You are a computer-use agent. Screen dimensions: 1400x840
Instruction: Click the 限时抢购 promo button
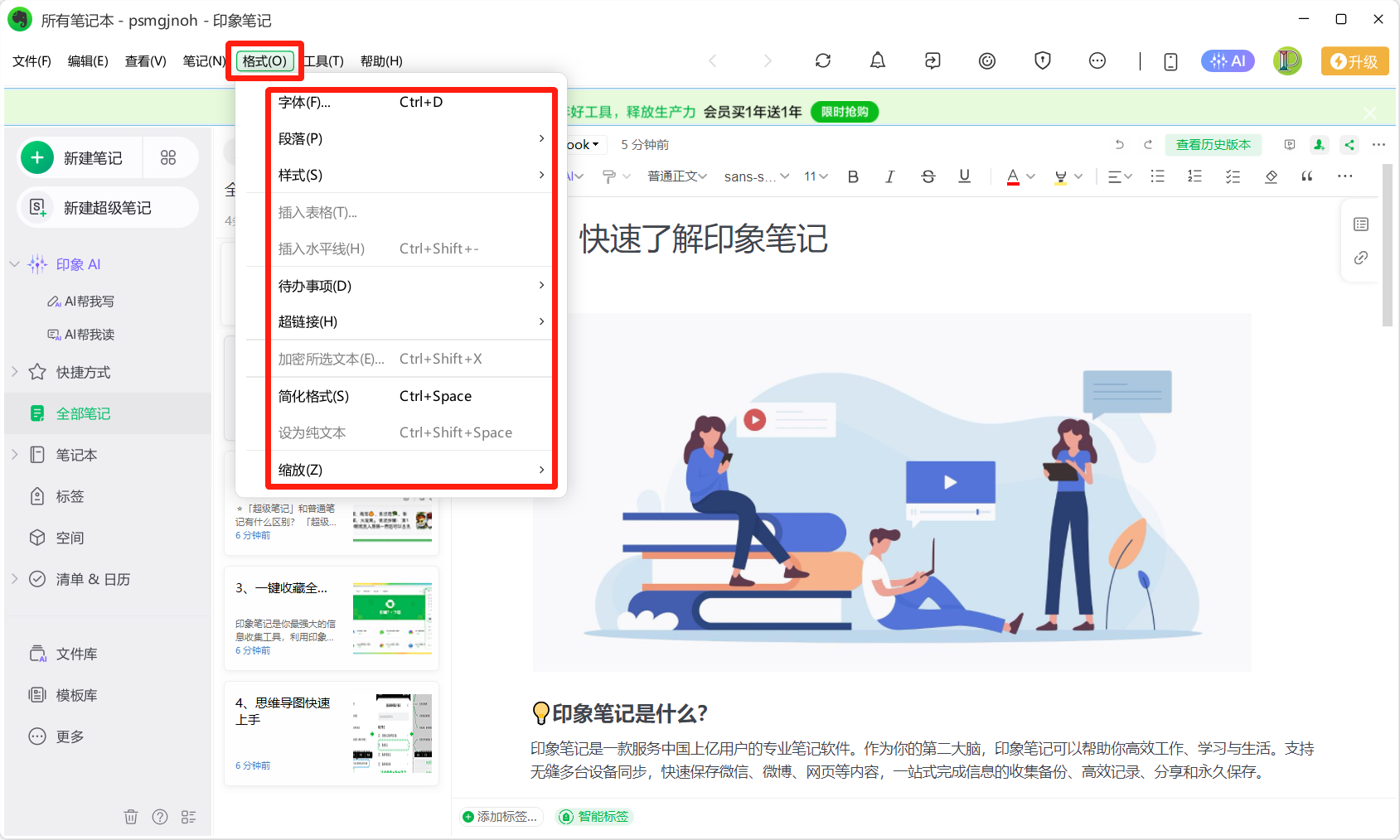tap(845, 112)
